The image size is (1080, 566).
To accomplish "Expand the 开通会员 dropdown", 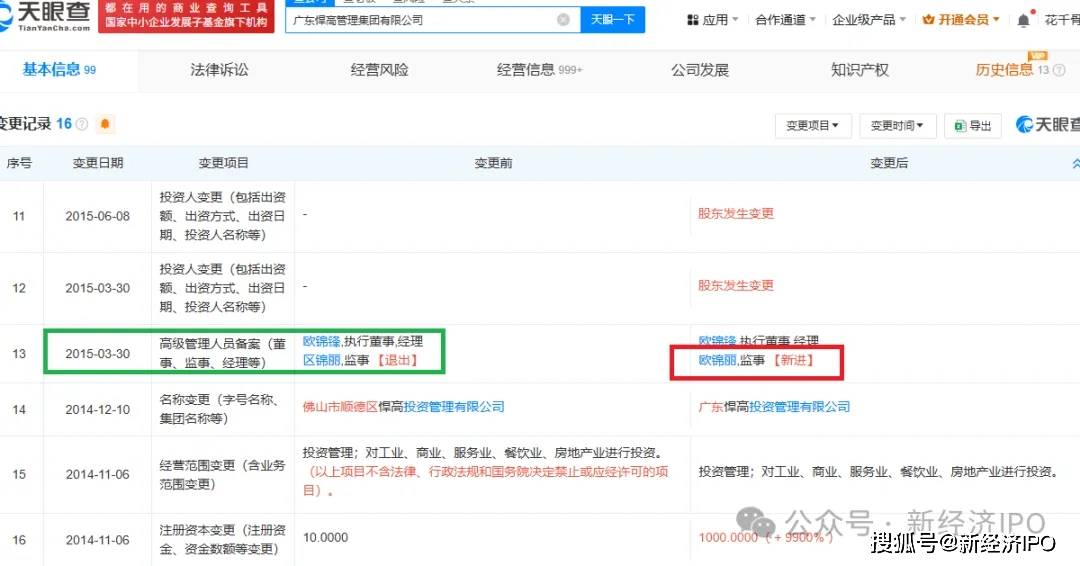I will pos(962,20).
